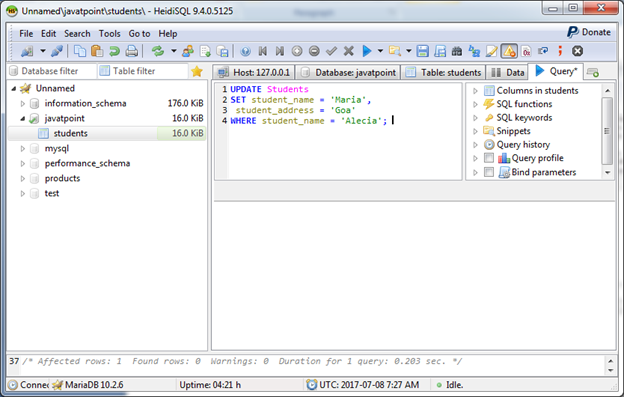
Task: Toggle the wrap long lines icon
Action: 543,51
